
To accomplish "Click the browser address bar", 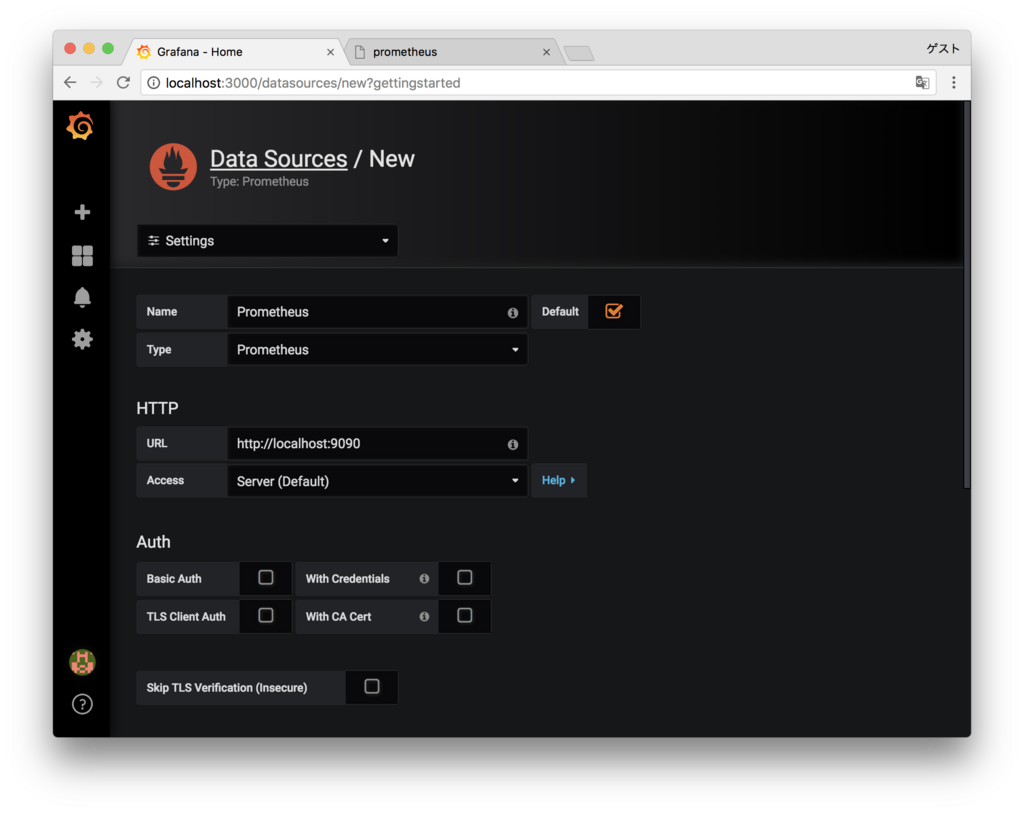I will pyautogui.click(x=536, y=83).
